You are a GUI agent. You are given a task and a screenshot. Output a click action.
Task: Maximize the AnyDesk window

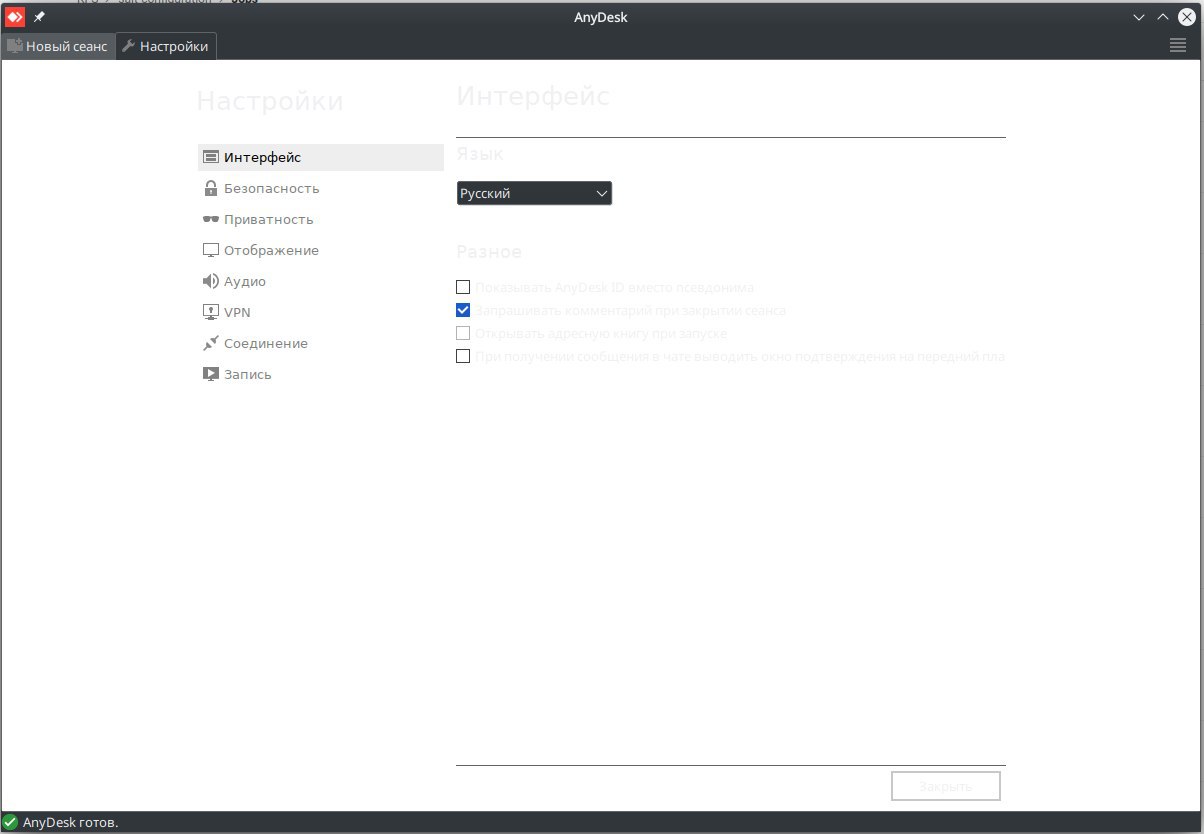(x=1163, y=17)
